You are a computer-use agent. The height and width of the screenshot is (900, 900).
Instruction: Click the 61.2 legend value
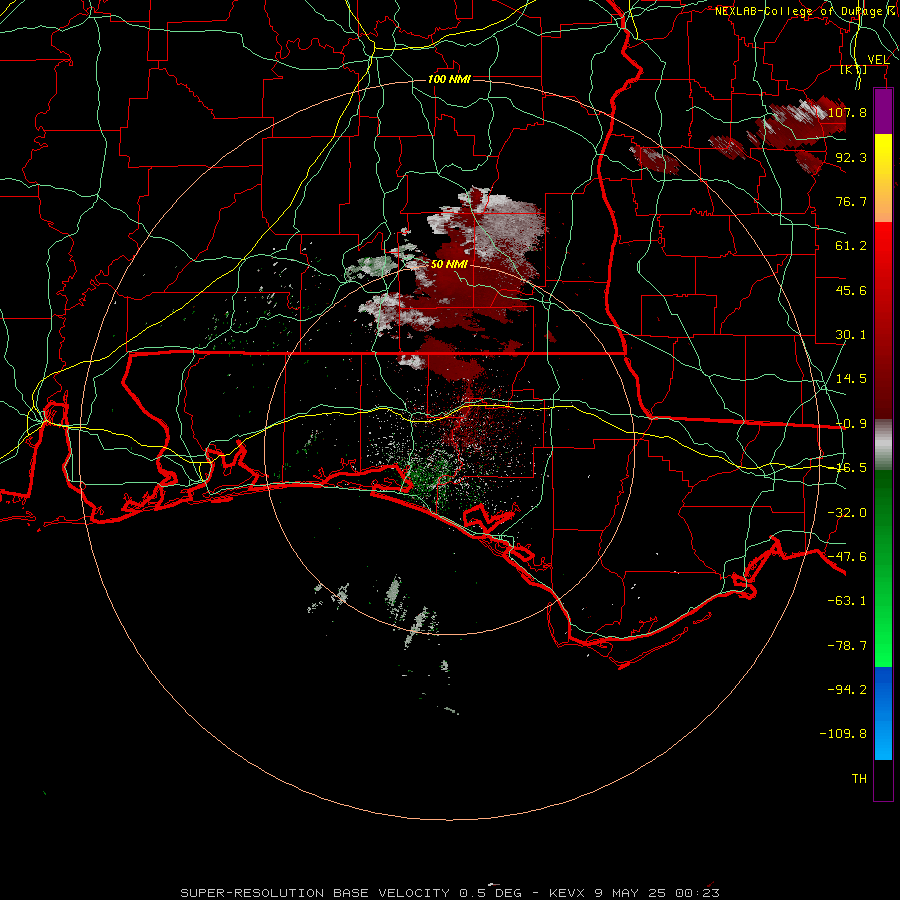(x=851, y=246)
